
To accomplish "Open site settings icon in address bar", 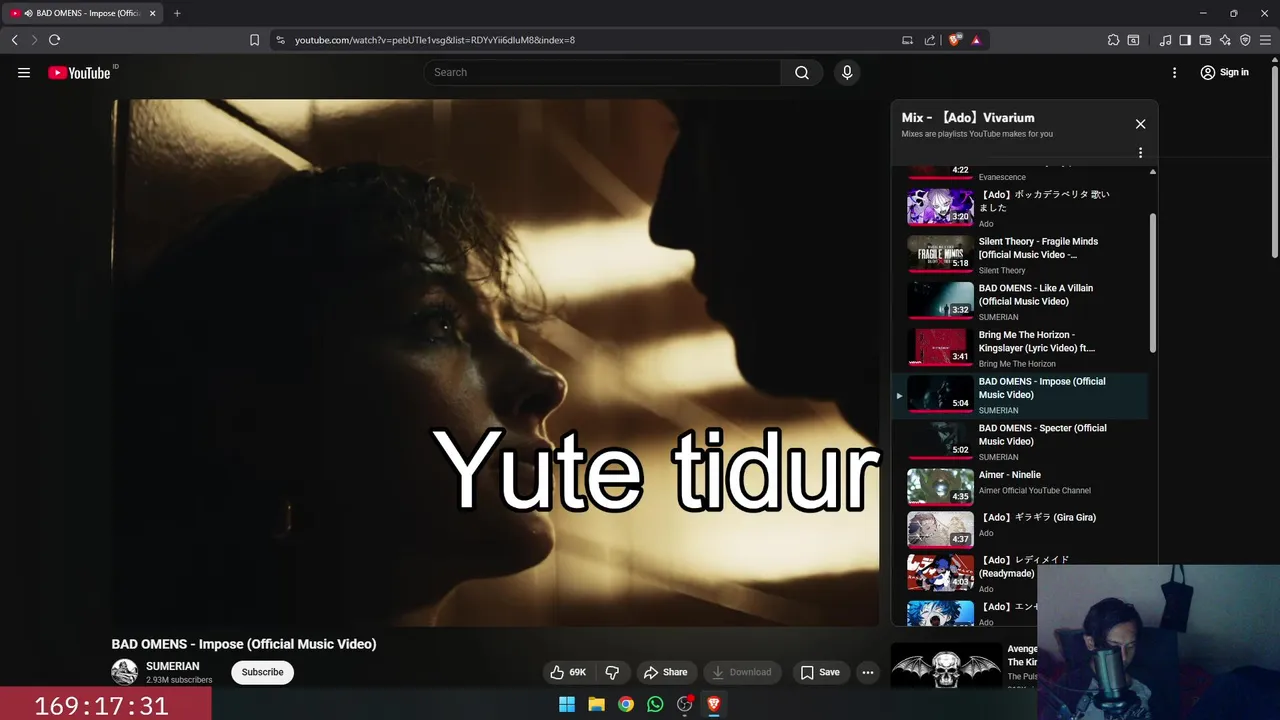I will [x=280, y=40].
